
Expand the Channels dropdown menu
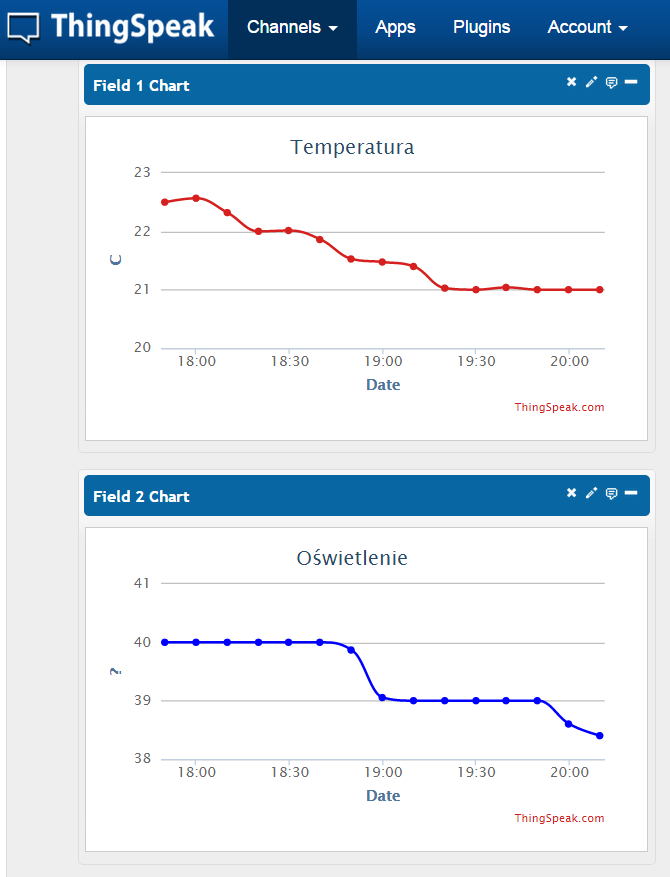click(x=292, y=28)
